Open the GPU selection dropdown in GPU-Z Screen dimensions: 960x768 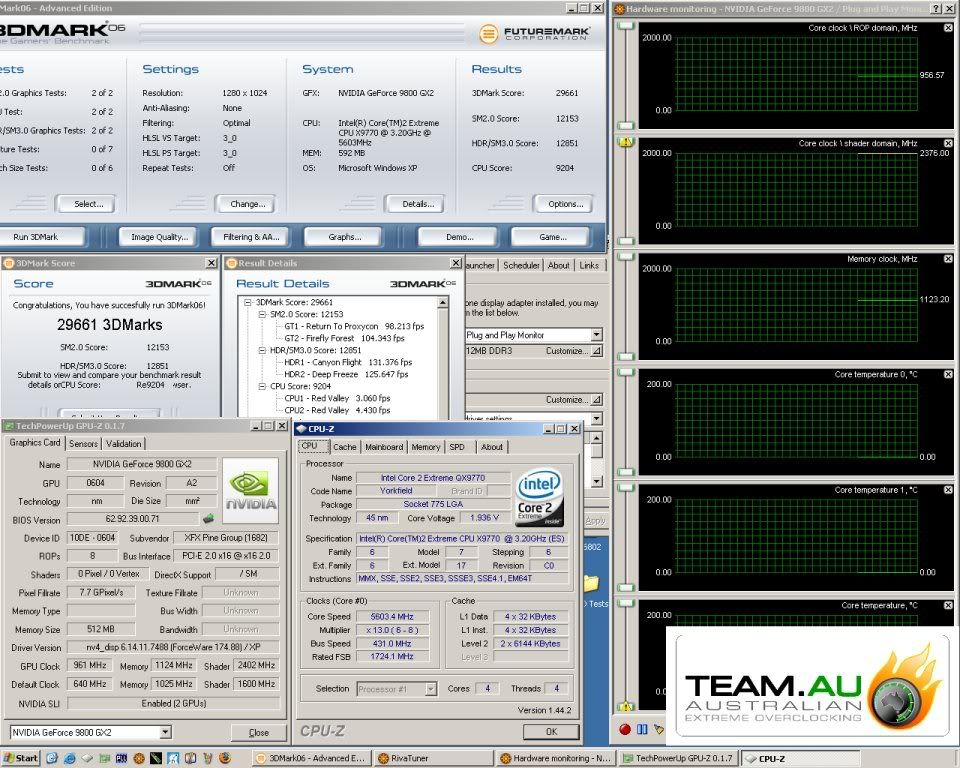coord(165,732)
